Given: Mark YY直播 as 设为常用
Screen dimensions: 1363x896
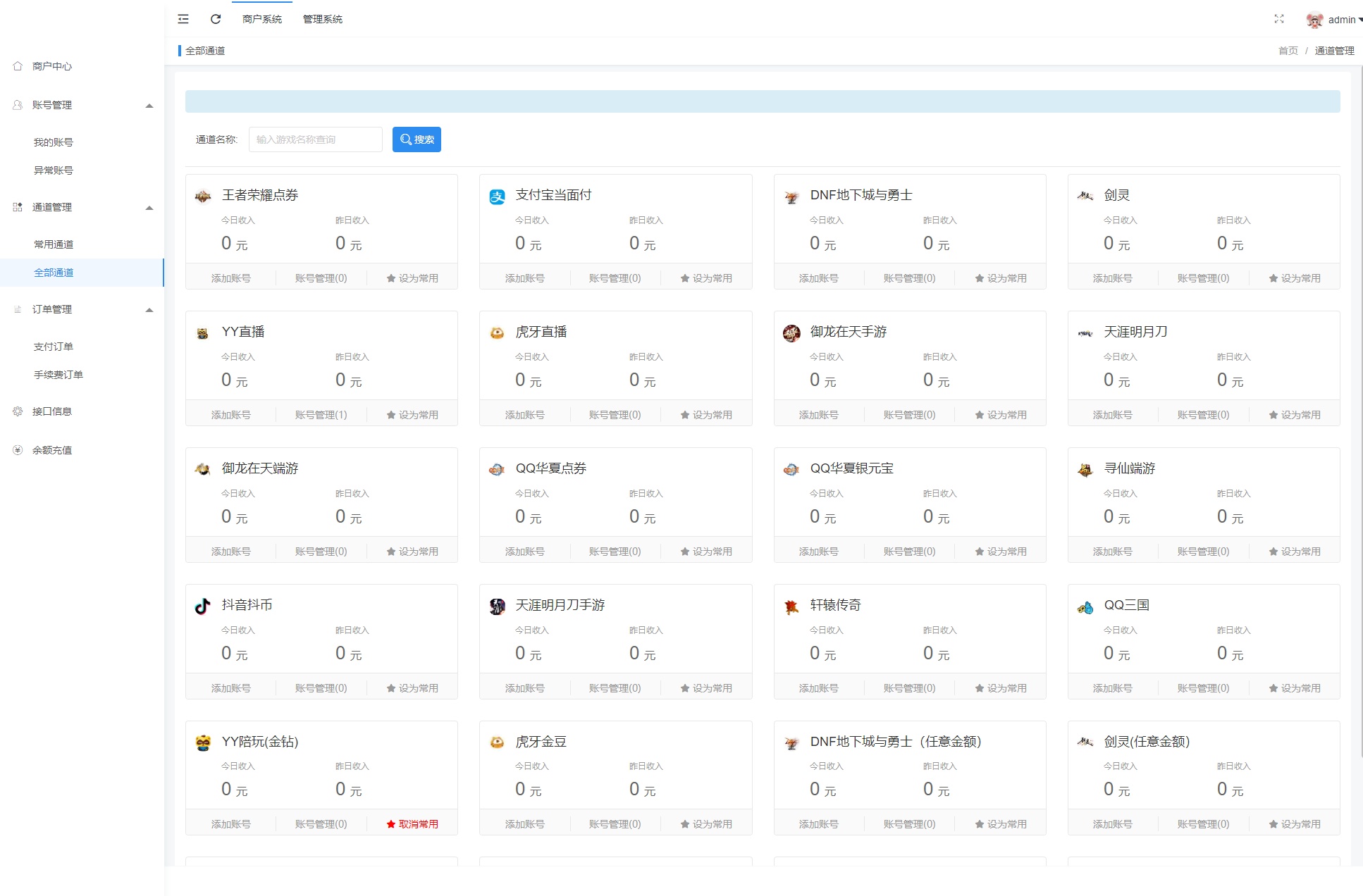Looking at the screenshot, I should point(412,415).
